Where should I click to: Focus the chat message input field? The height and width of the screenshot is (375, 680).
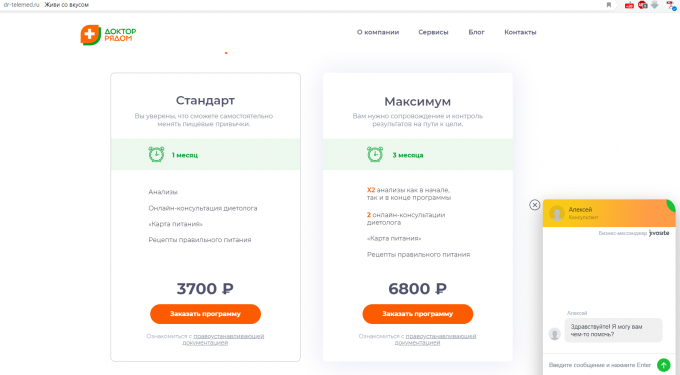(x=600, y=365)
